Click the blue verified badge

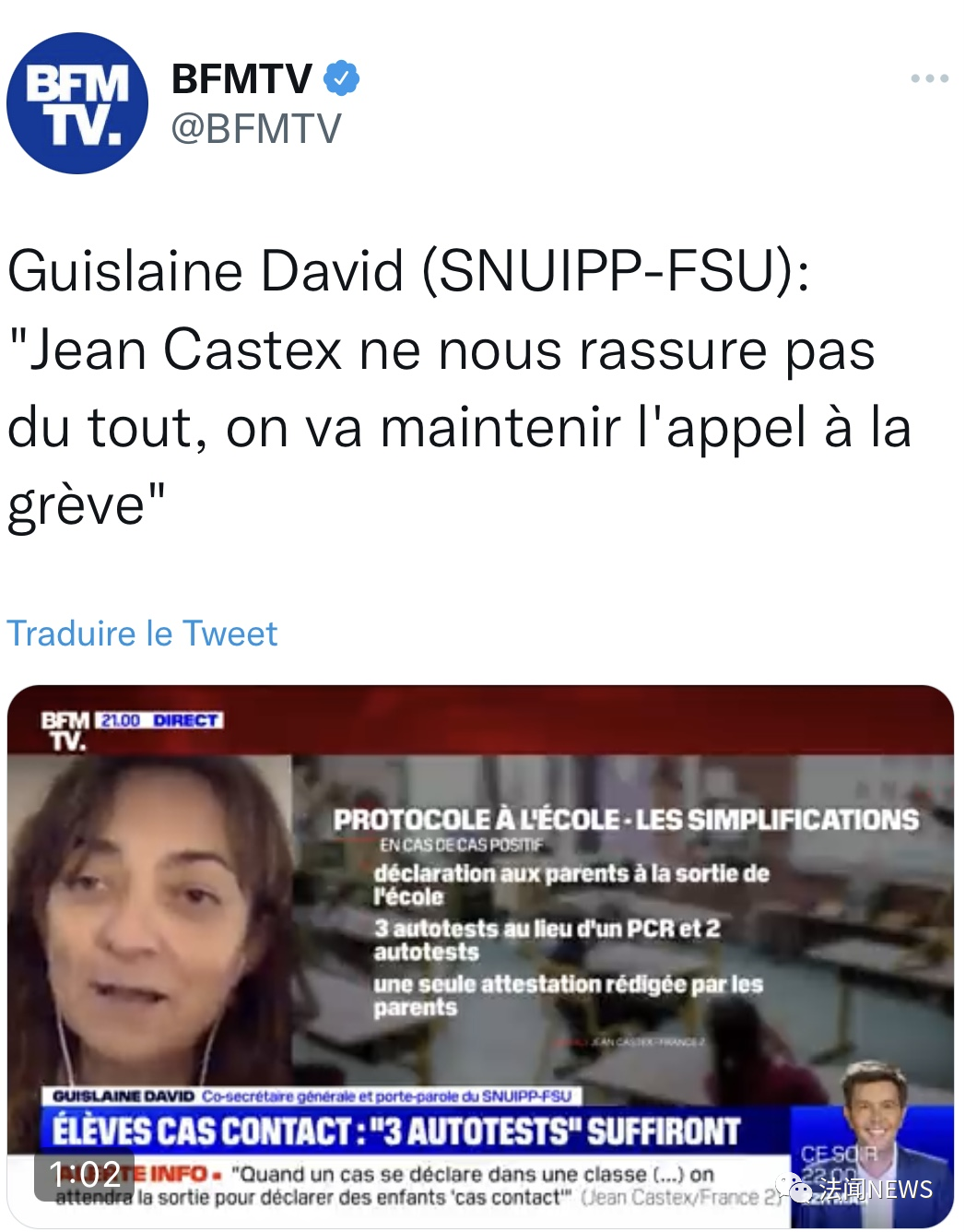click(x=341, y=78)
